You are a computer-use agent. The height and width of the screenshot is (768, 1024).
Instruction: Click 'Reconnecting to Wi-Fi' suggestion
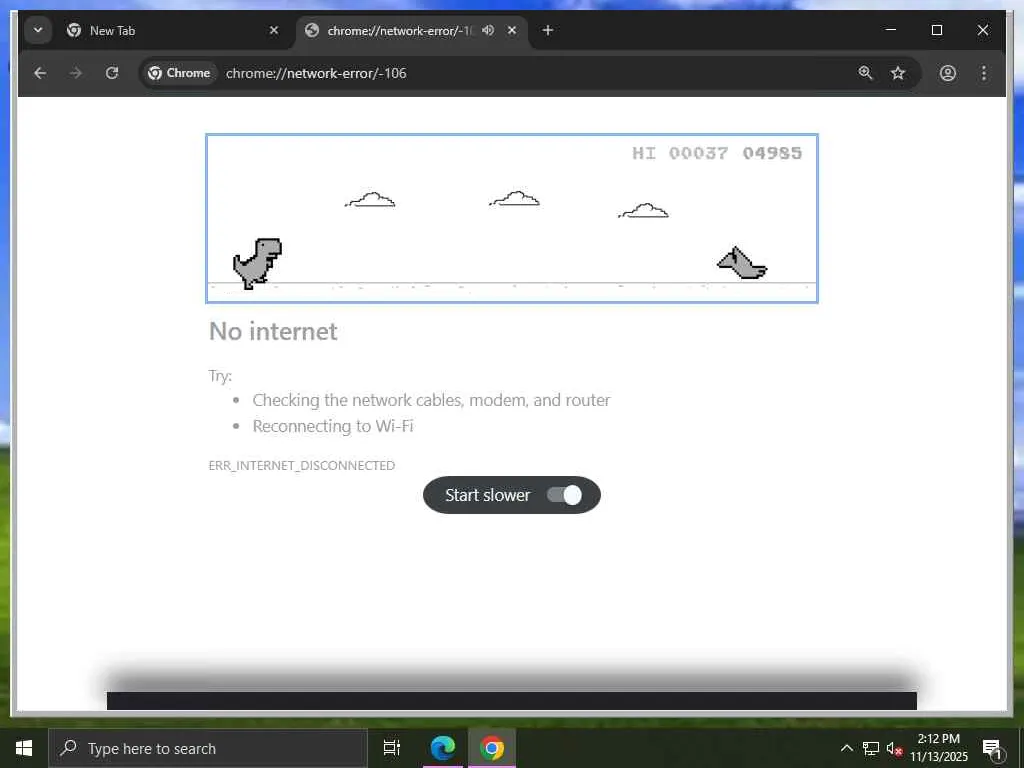[333, 426]
